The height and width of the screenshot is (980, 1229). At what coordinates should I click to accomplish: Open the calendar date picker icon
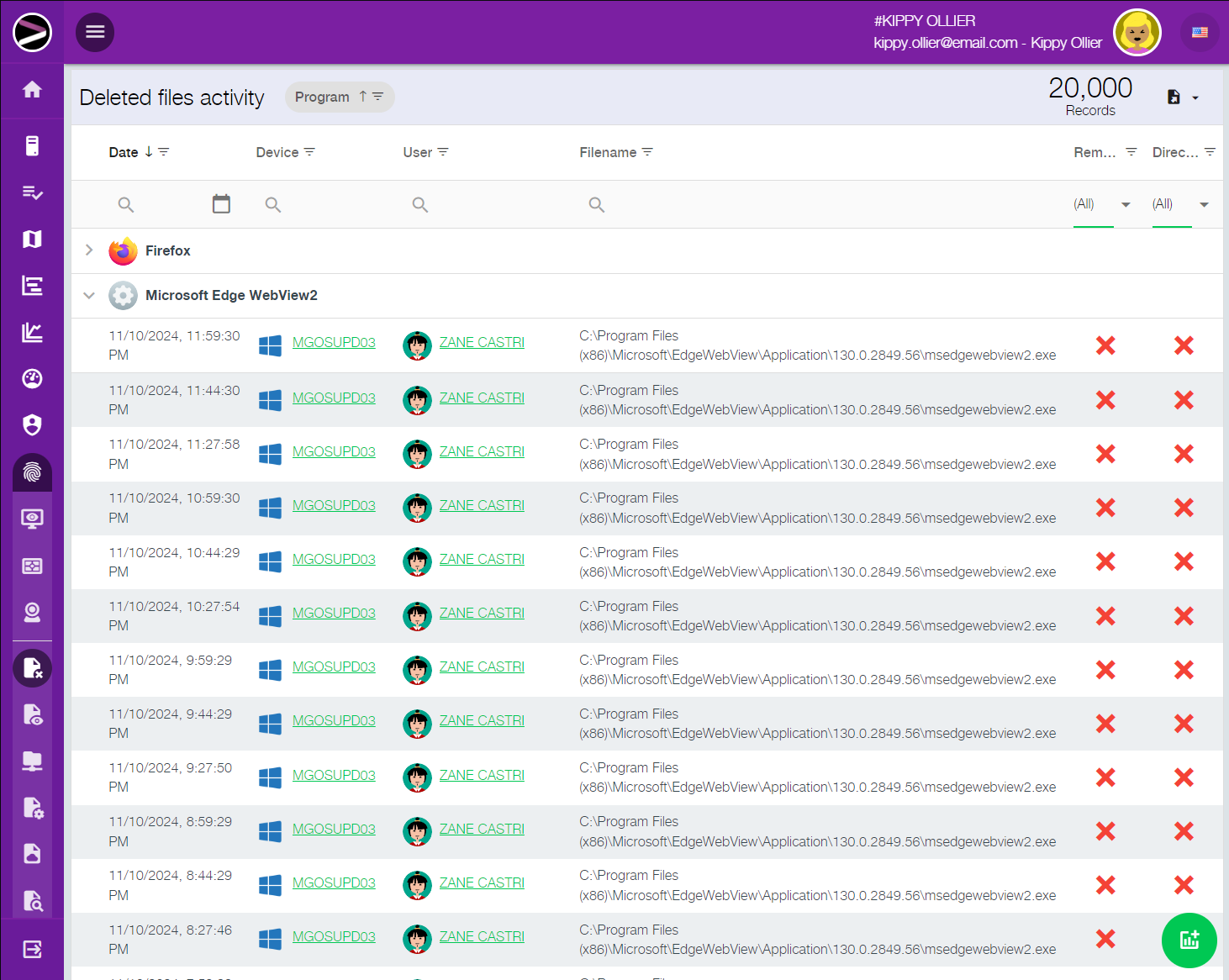point(221,204)
